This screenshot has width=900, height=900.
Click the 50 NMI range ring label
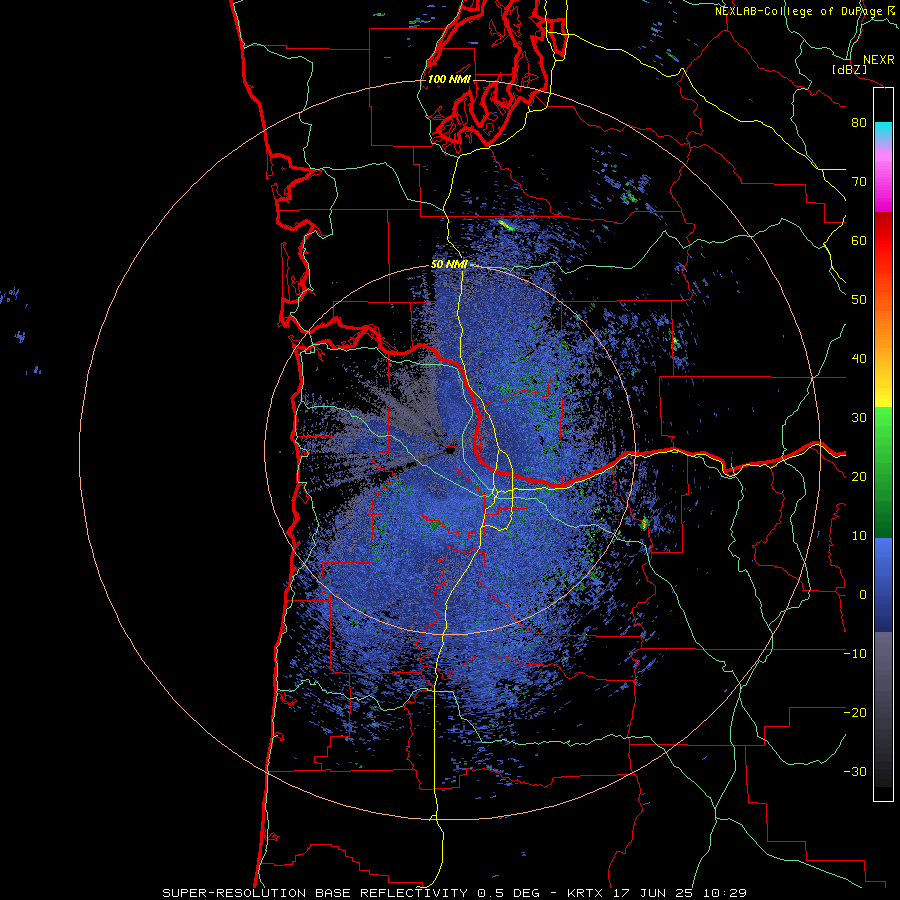449,265
